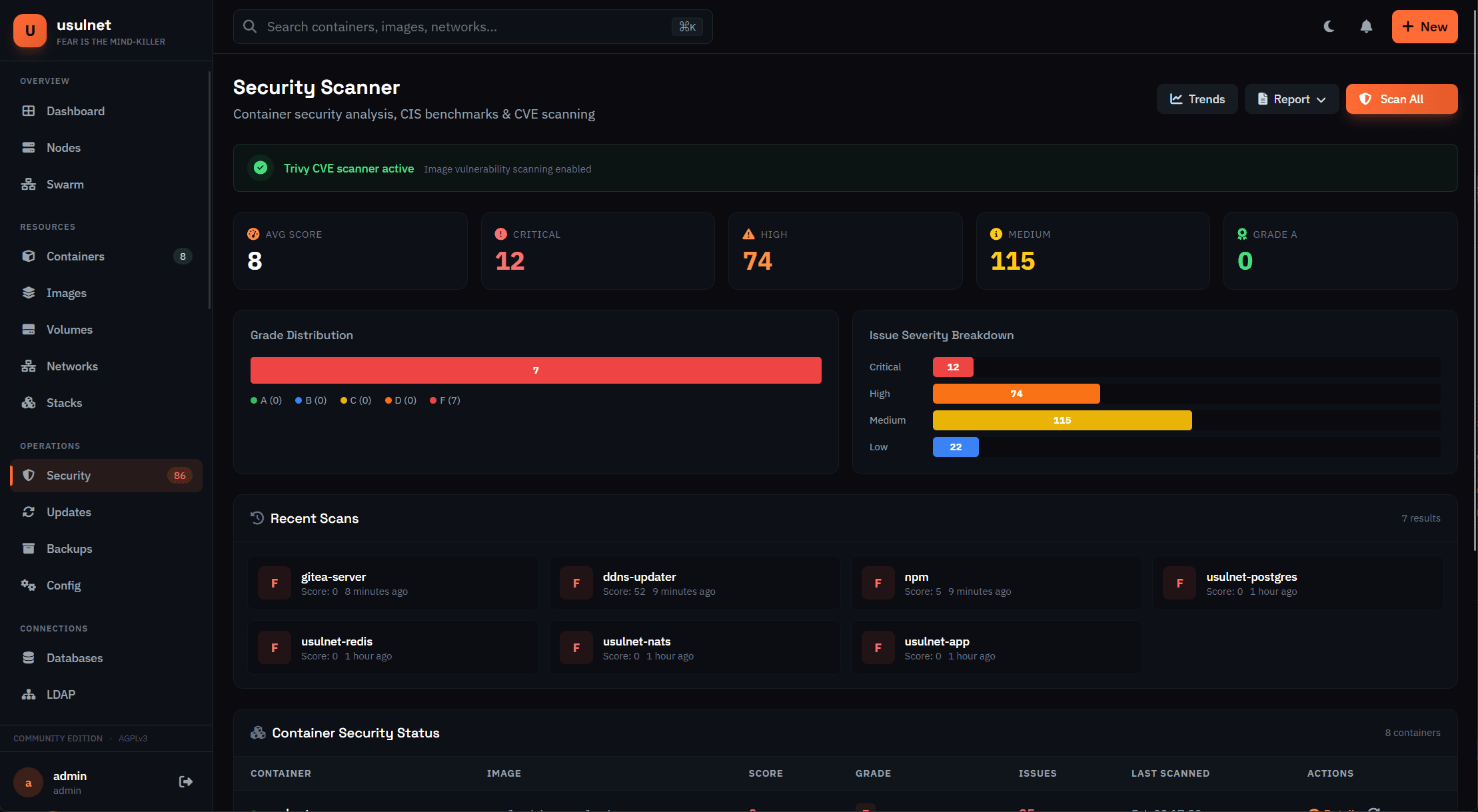Click the High severity bar showing 74
Screen dimensions: 1478x812
pos(1016,393)
